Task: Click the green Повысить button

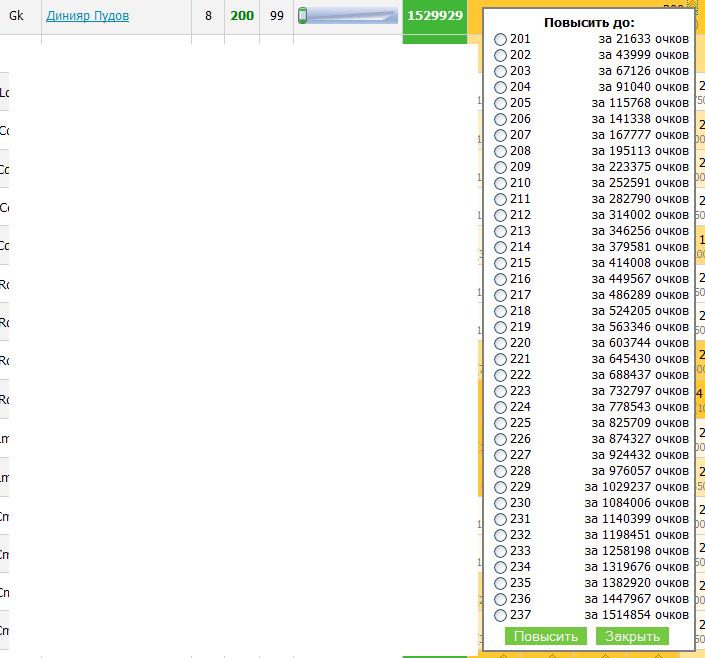Action: coord(545,637)
